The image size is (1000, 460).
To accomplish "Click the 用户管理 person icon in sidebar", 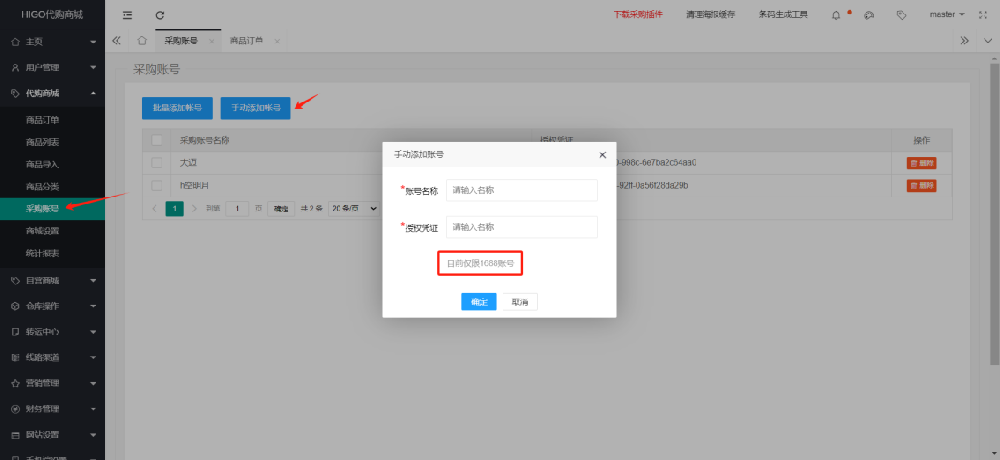I will coord(15,68).
